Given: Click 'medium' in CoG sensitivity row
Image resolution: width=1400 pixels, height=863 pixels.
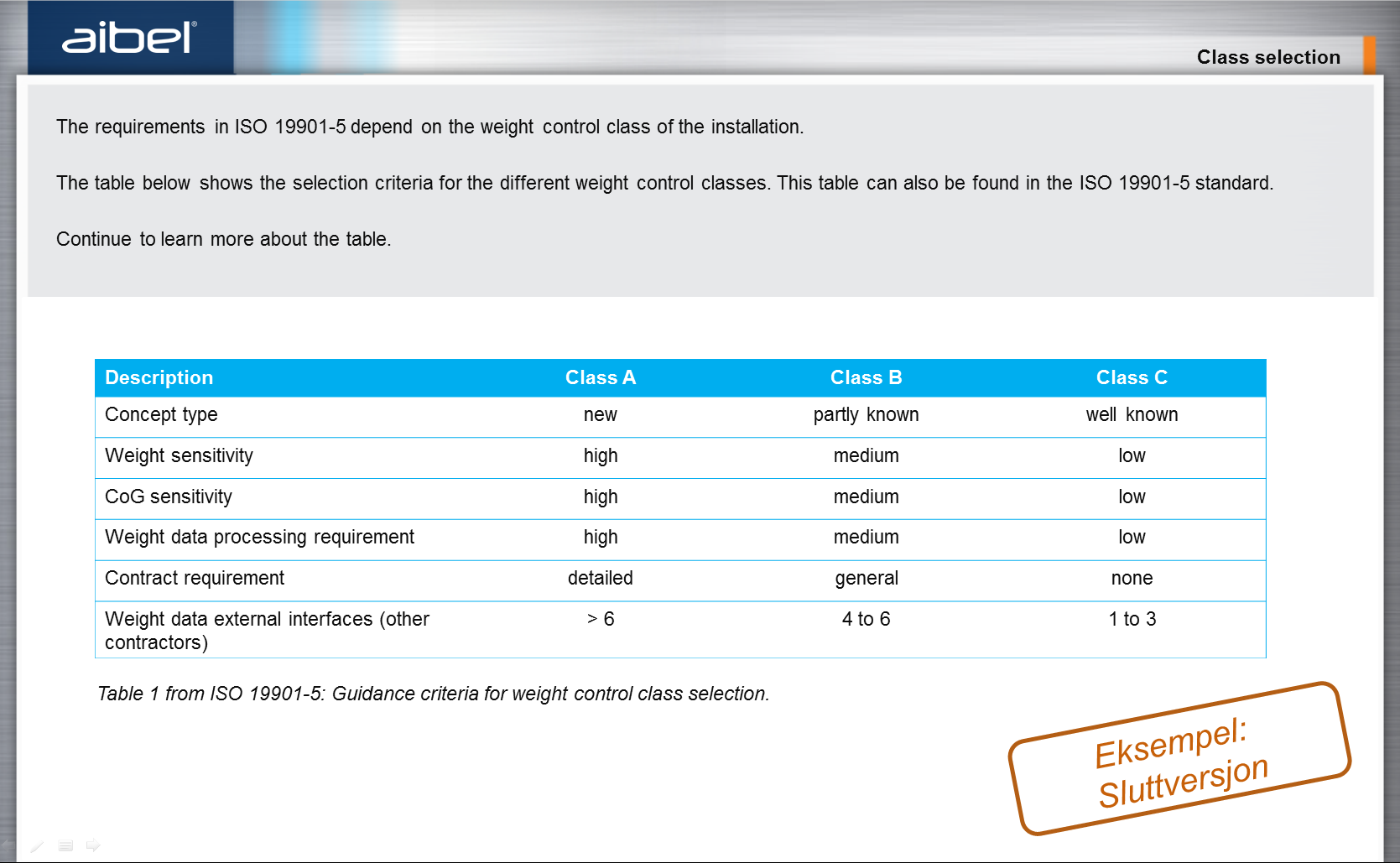Looking at the screenshot, I should [867, 496].
